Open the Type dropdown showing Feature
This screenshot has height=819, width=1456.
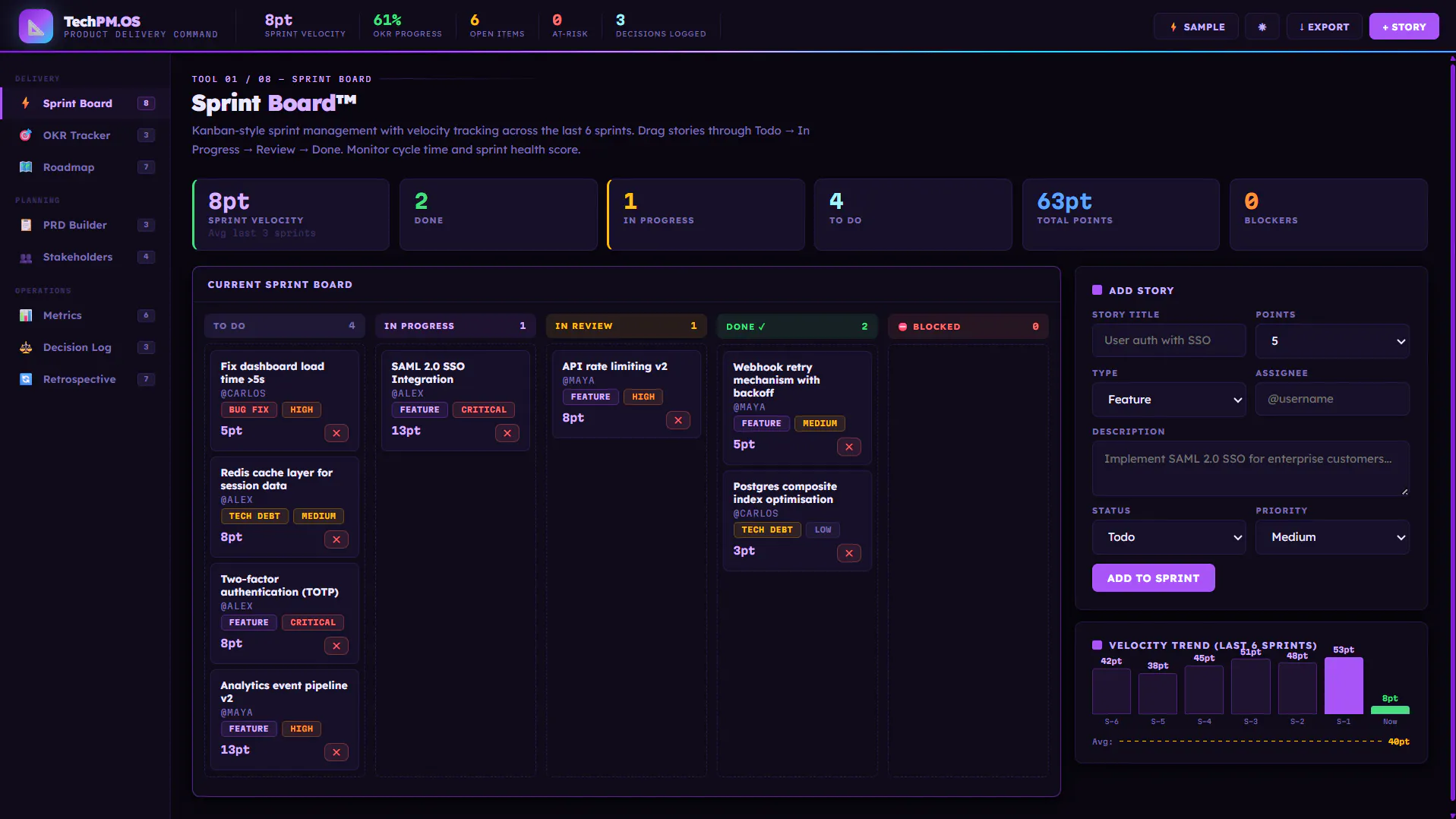(x=1169, y=400)
